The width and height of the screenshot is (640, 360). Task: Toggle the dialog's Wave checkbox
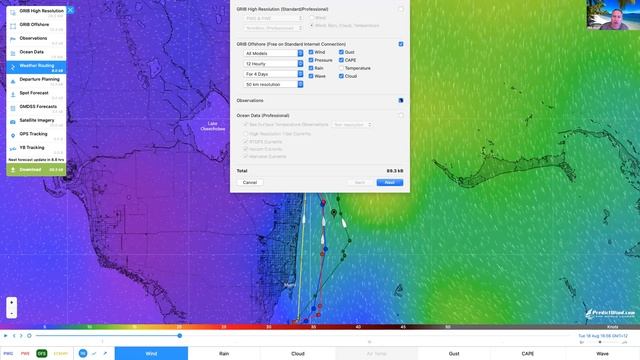[311, 76]
